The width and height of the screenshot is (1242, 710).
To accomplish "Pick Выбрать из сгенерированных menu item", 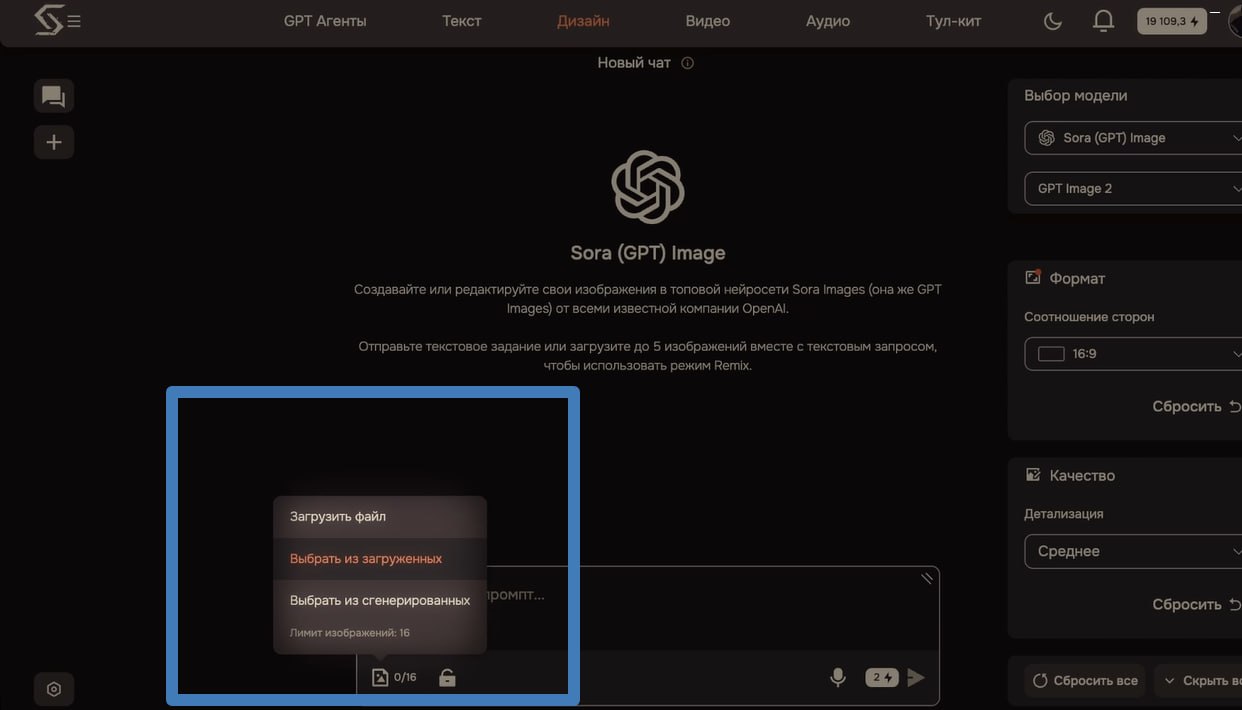I will click(x=380, y=601).
